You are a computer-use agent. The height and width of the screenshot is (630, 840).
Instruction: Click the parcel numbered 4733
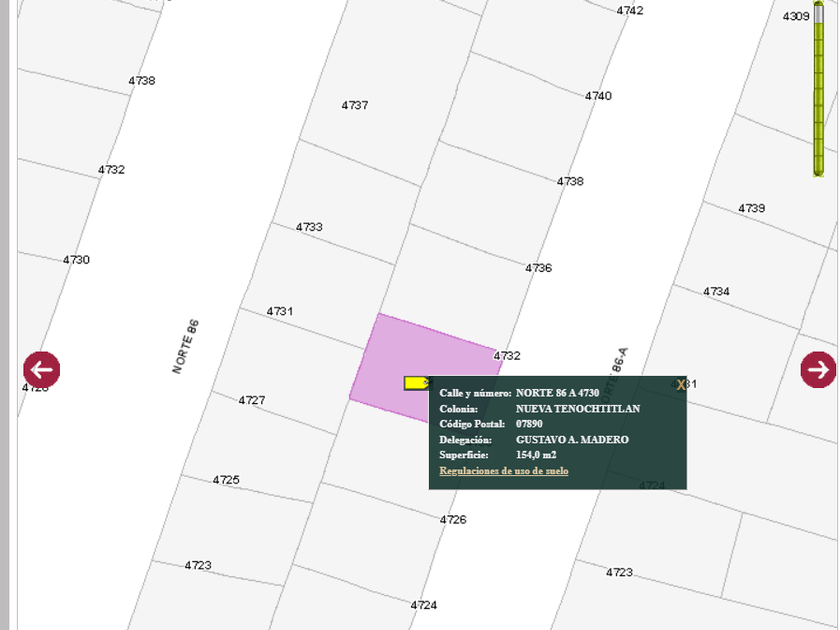(309, 227)
